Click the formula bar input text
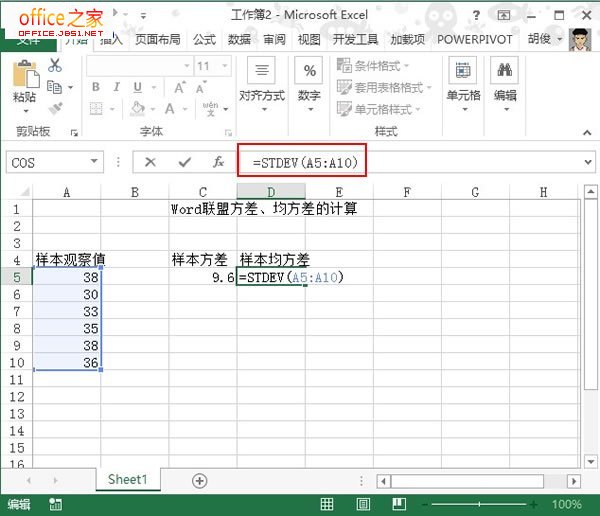The height and width of the screenshot is (516, 600). point(305,163)
